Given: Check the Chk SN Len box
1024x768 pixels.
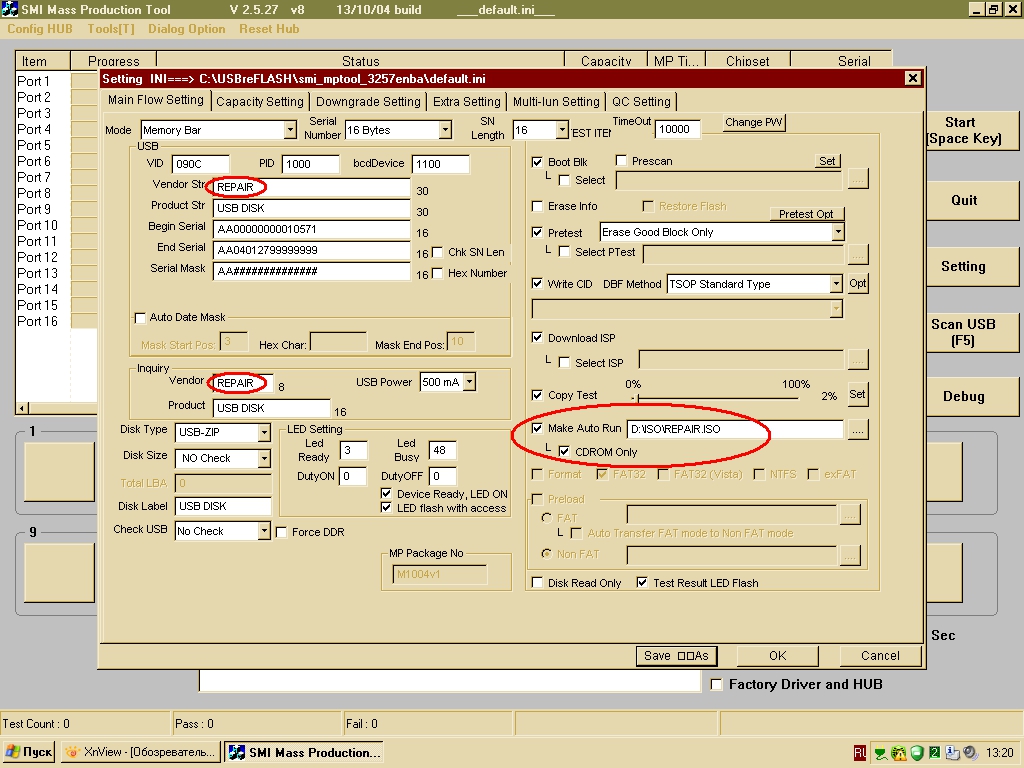Looking at the screenshot, I should pyautogui.click(x=438, y=252).
